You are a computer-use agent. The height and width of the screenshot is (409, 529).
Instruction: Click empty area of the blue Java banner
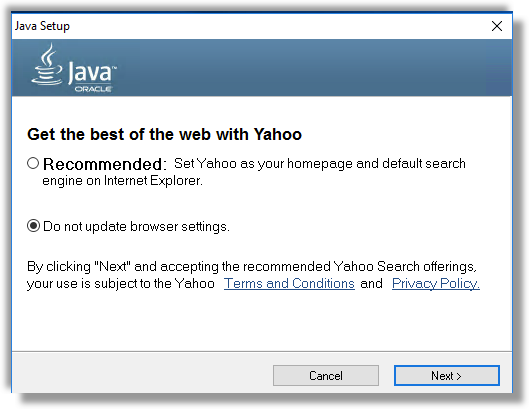click(x=304, y=67)
